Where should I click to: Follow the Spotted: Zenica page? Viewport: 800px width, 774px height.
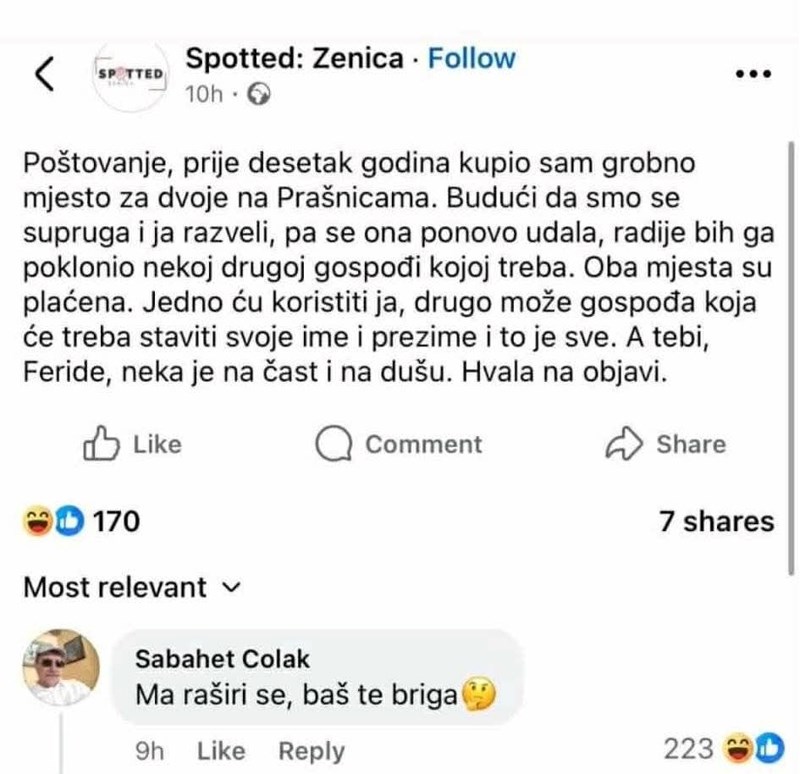[x=471, y=58]
